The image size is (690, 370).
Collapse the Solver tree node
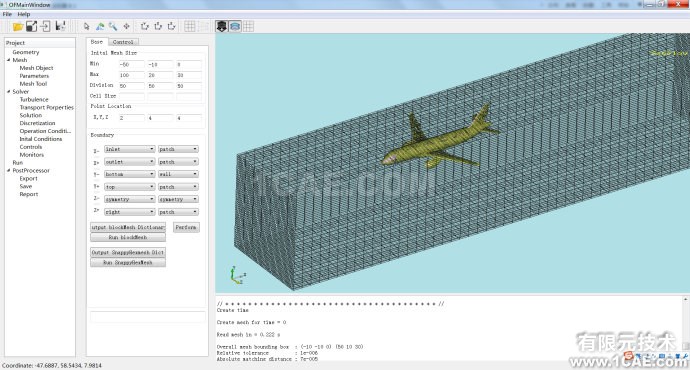9,92
